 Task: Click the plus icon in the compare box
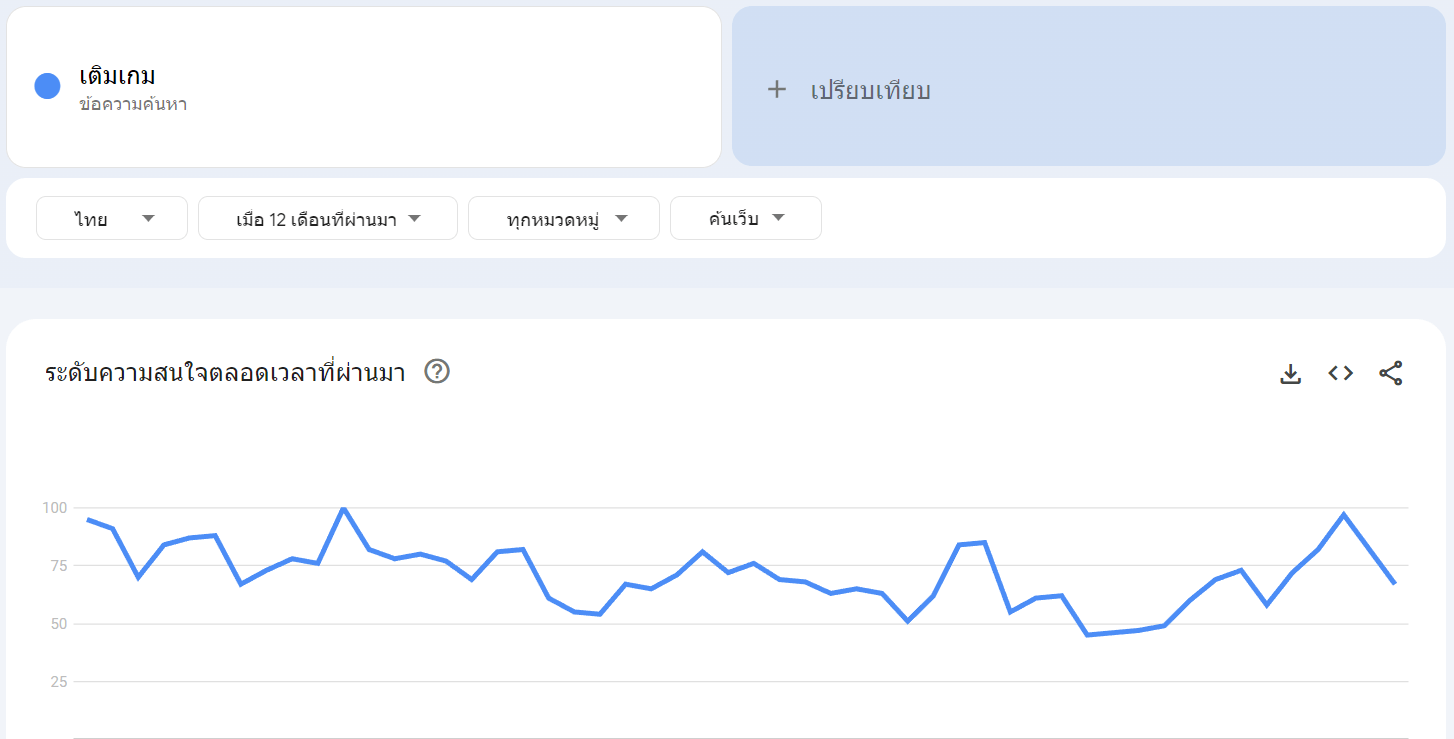[776, 89]
